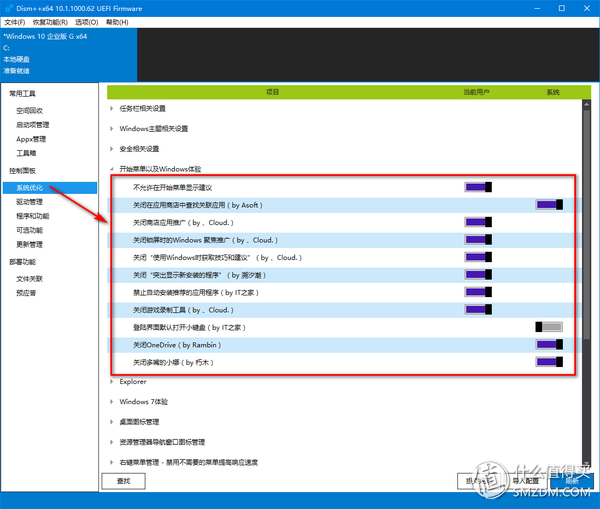Expand the Explorer group
Viewport: 600px width, 509px height.
click(111, 382)
